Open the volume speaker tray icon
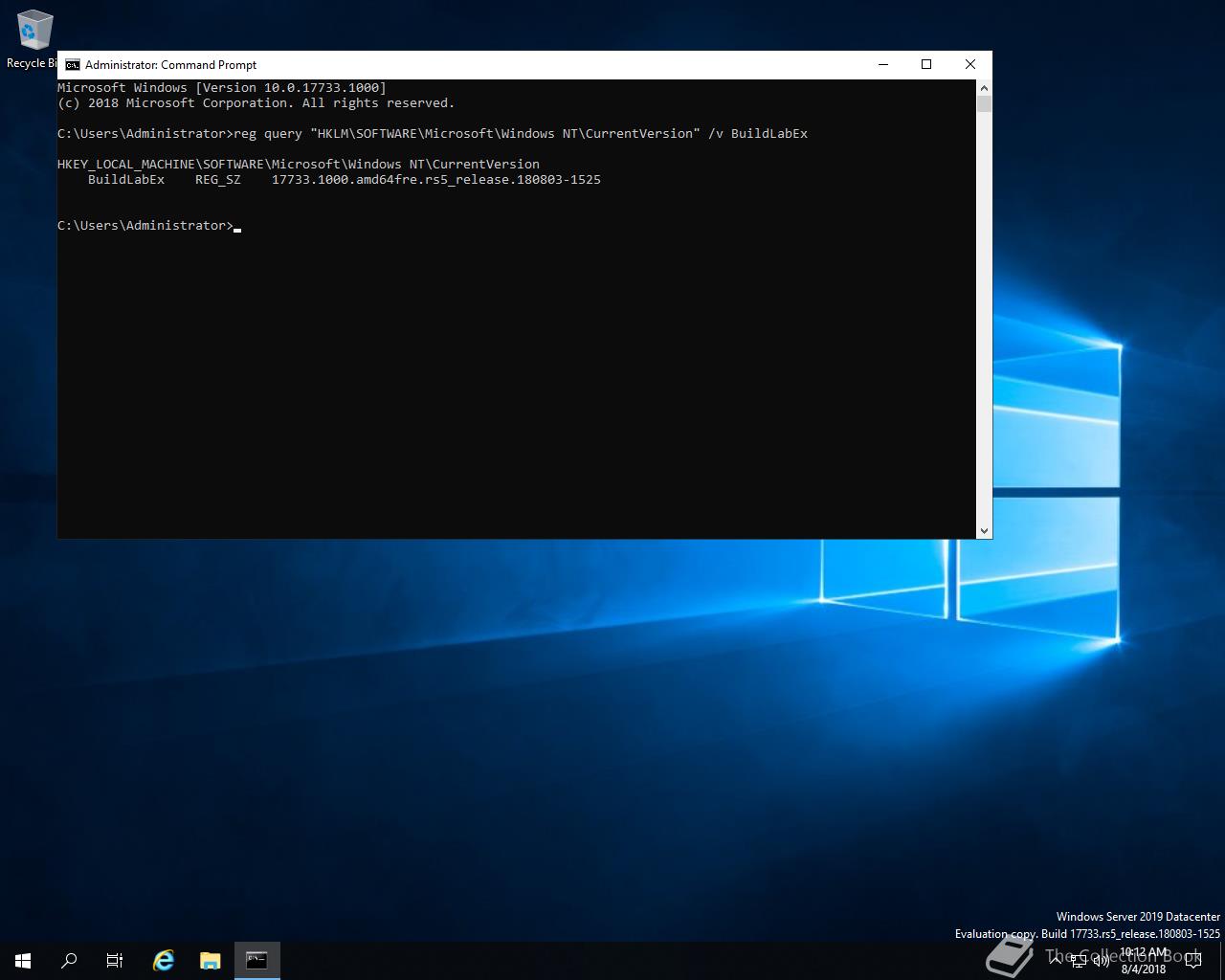This screenshot has width=1225, height=980. 1101,961
